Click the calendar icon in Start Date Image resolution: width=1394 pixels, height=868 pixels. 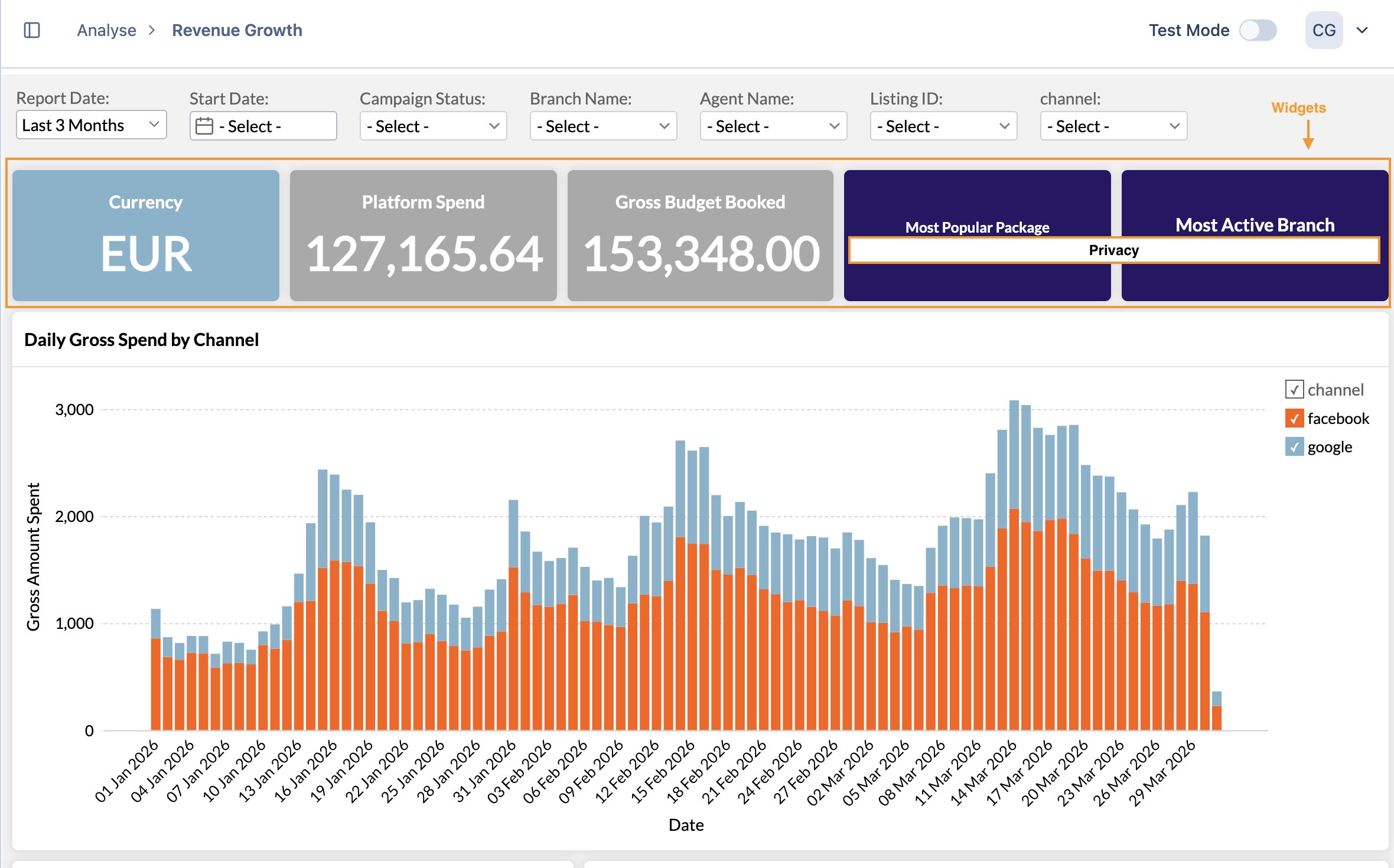click(204, 126)
